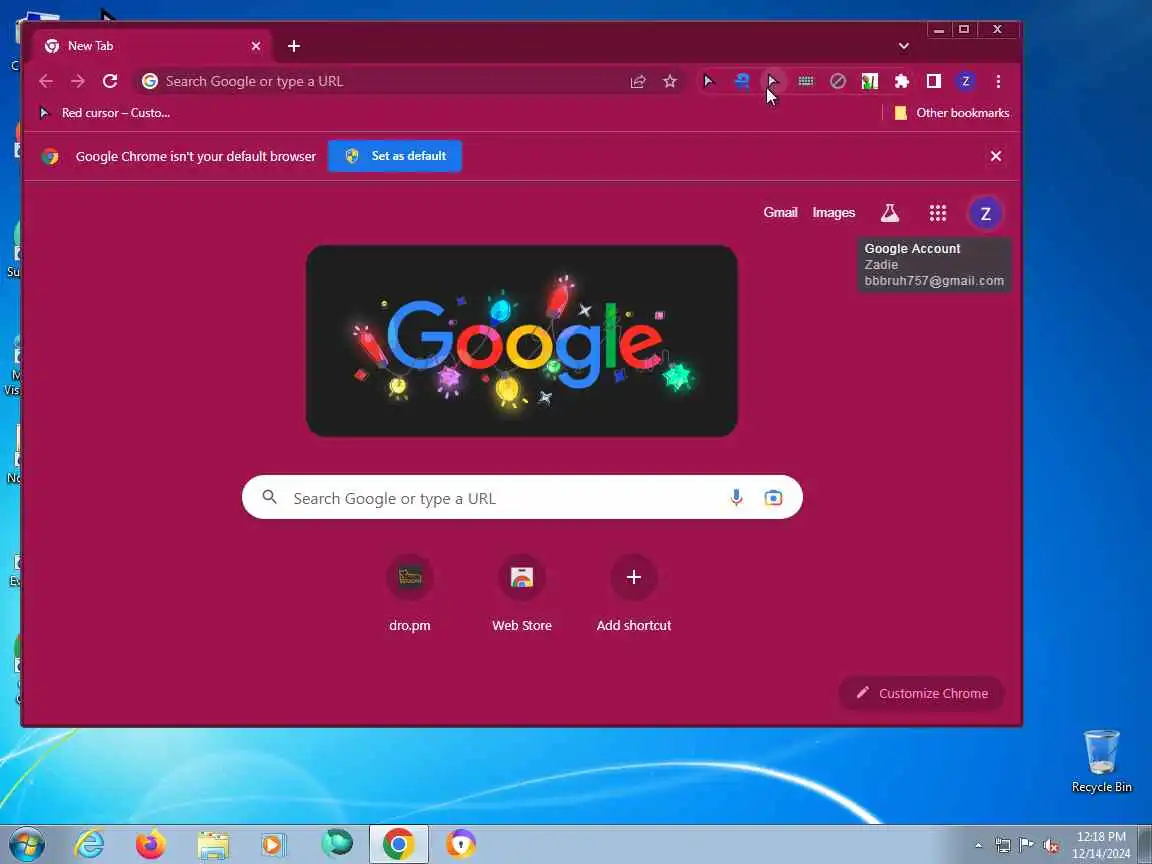
Task: Open the keyboard extension icon
Action: (x=806, y=82)
